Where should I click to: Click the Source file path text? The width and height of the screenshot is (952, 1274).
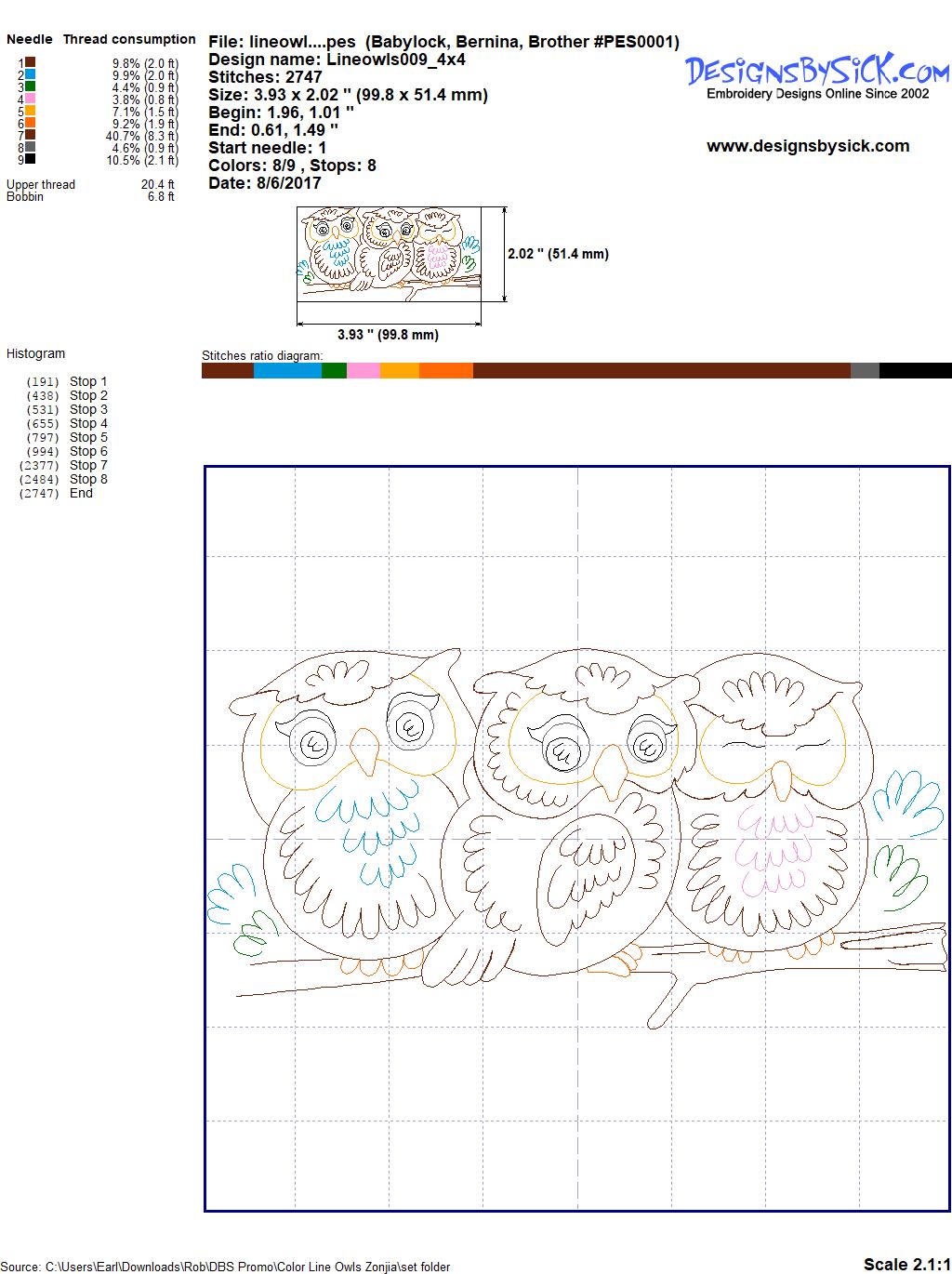point(226,1267)
